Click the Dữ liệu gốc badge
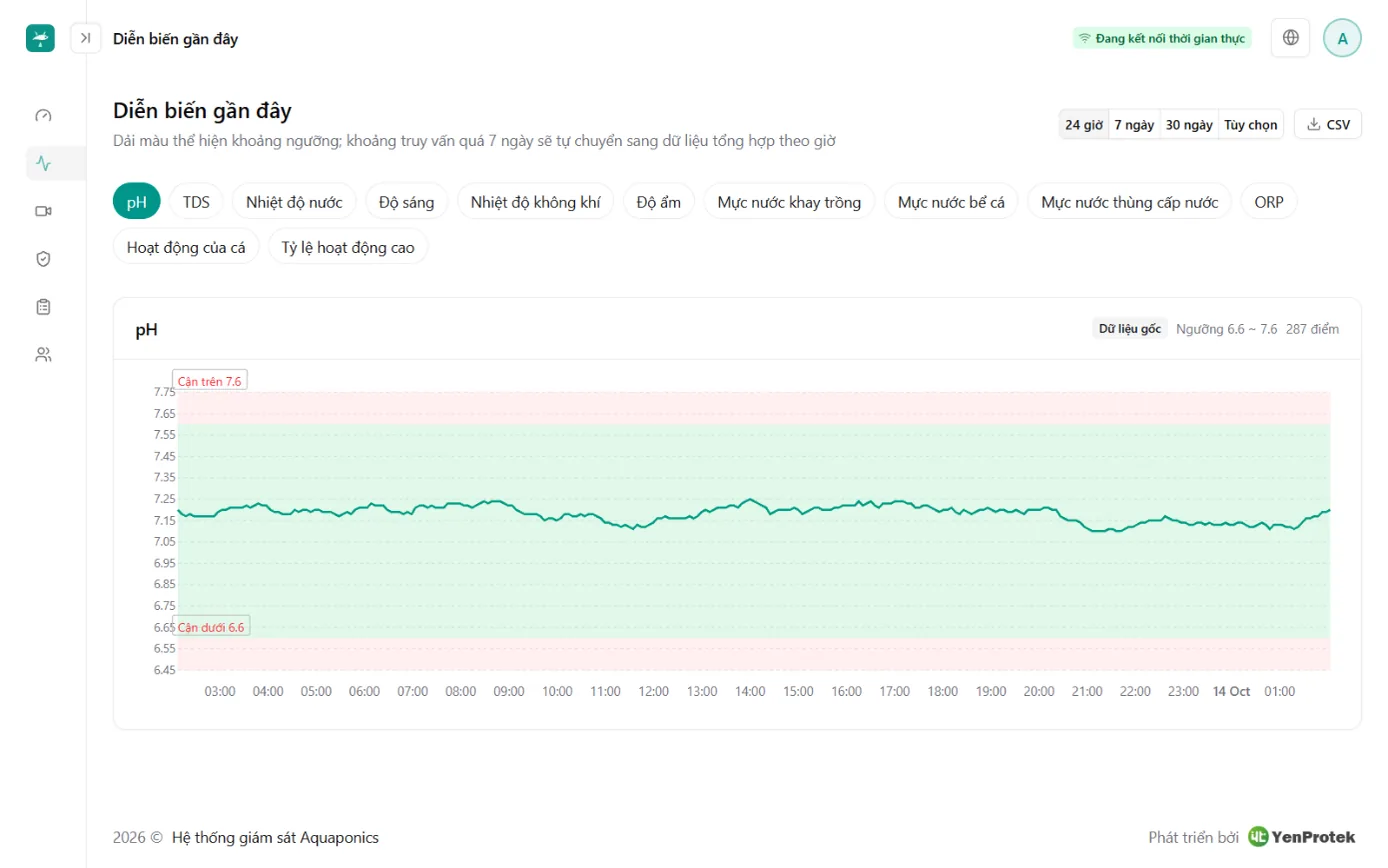This screenshot has width=1388, height=868. [1130, 329]
